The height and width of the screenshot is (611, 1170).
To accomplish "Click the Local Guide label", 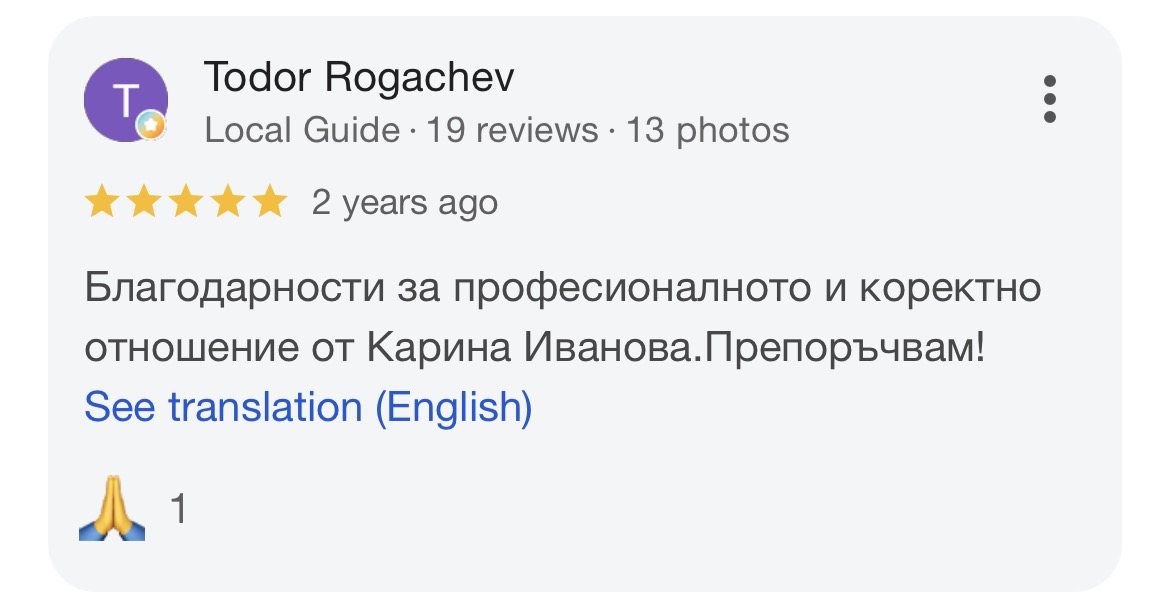I will tap(302, 130).
